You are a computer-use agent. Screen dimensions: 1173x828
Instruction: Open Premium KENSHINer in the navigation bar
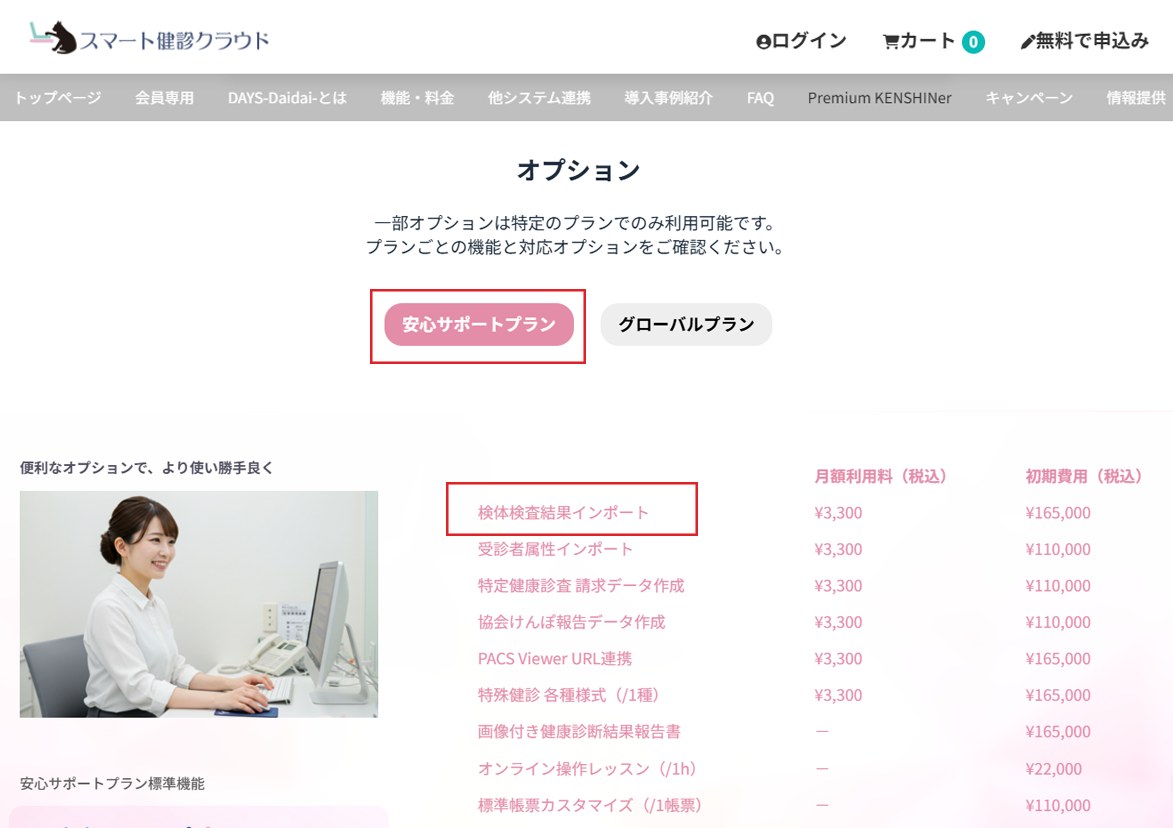[x=880, y=98]
